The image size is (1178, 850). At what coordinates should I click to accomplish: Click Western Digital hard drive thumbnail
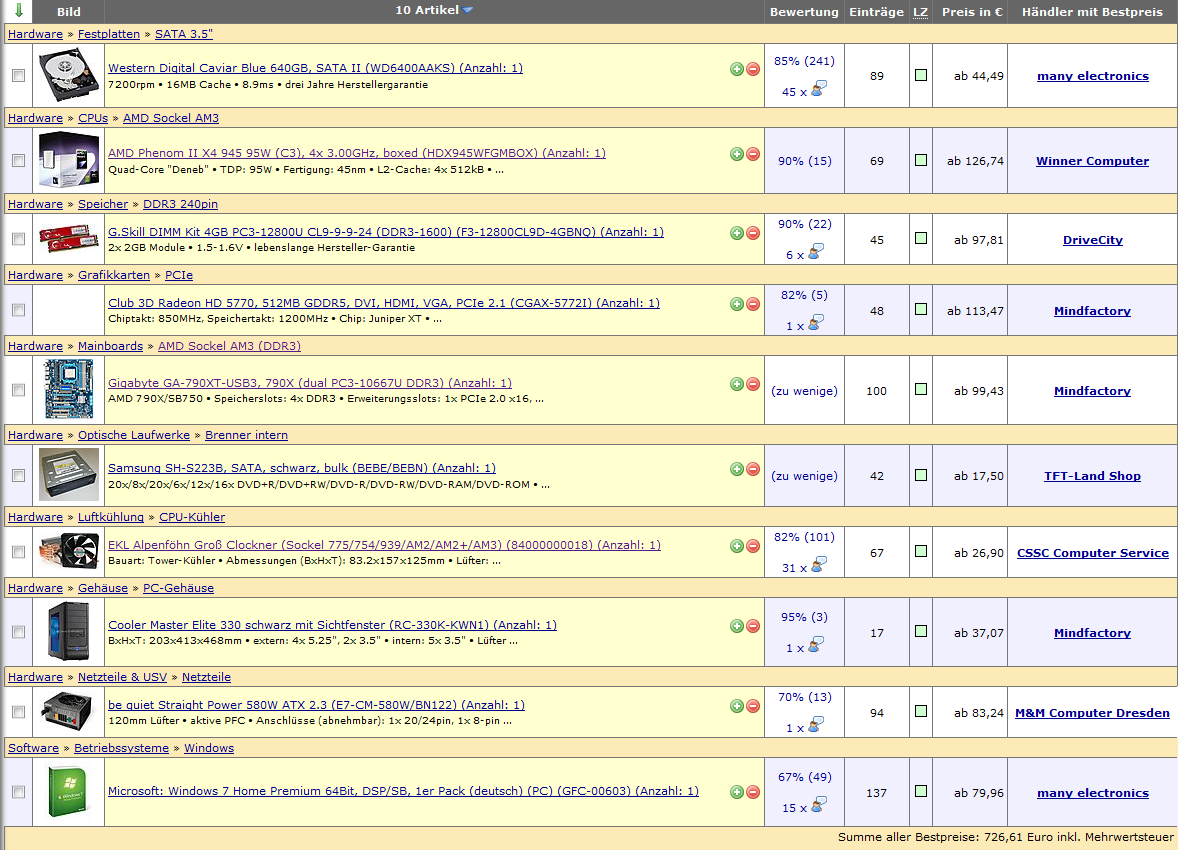click(68, 75)
